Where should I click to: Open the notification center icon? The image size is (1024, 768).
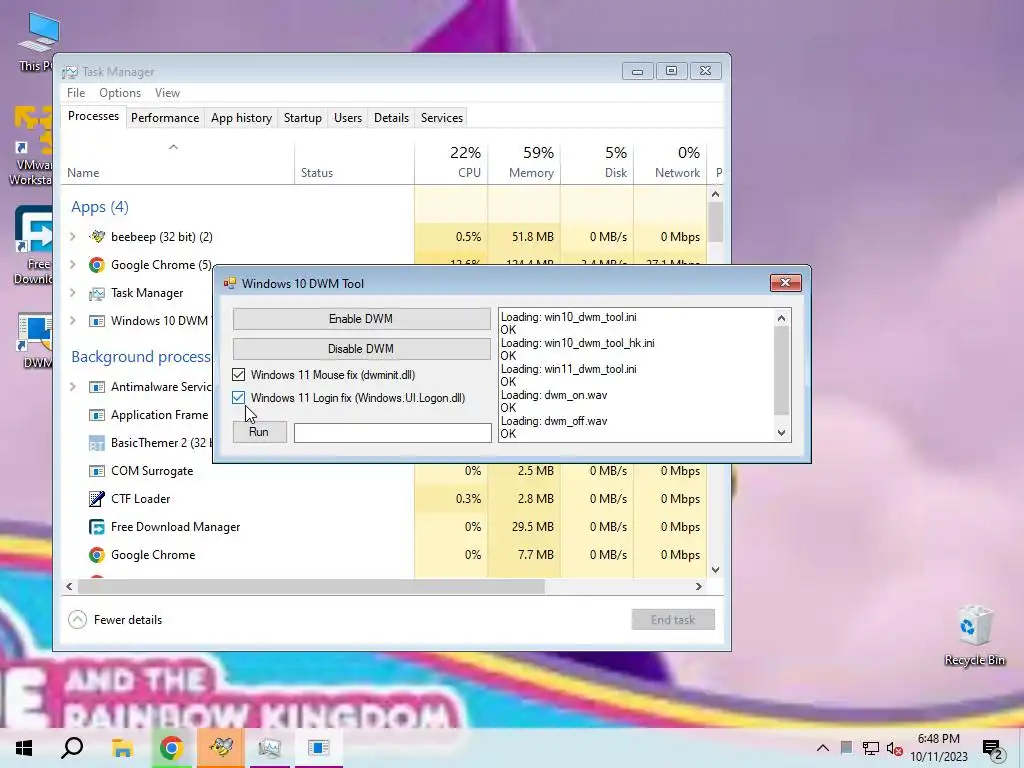click(993, 749)
